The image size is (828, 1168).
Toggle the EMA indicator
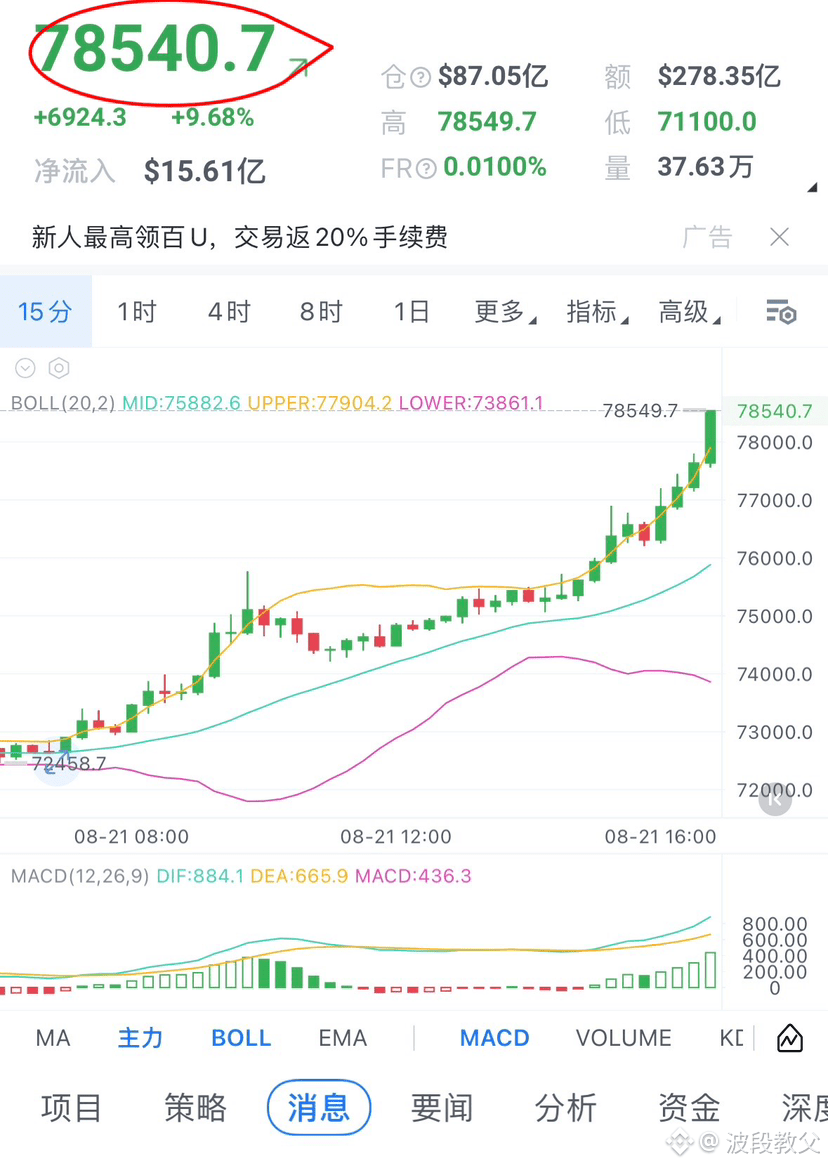coord(343,1038)
